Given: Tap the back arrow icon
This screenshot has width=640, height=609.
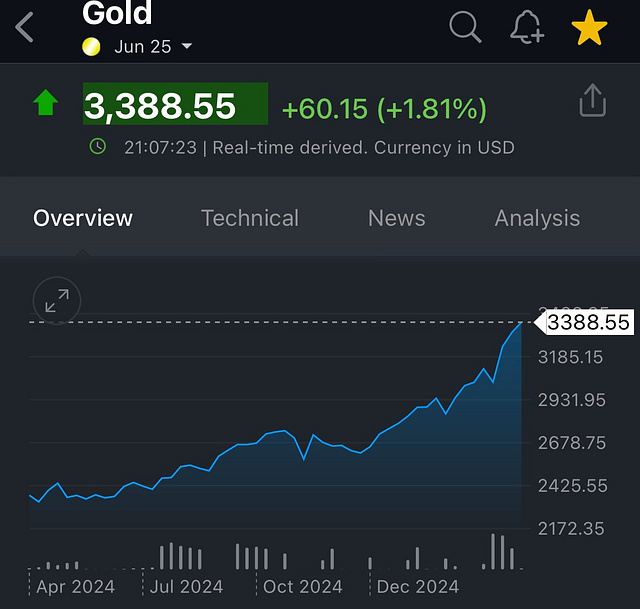Looking at the screenshot, I should (x=25, y=27).
